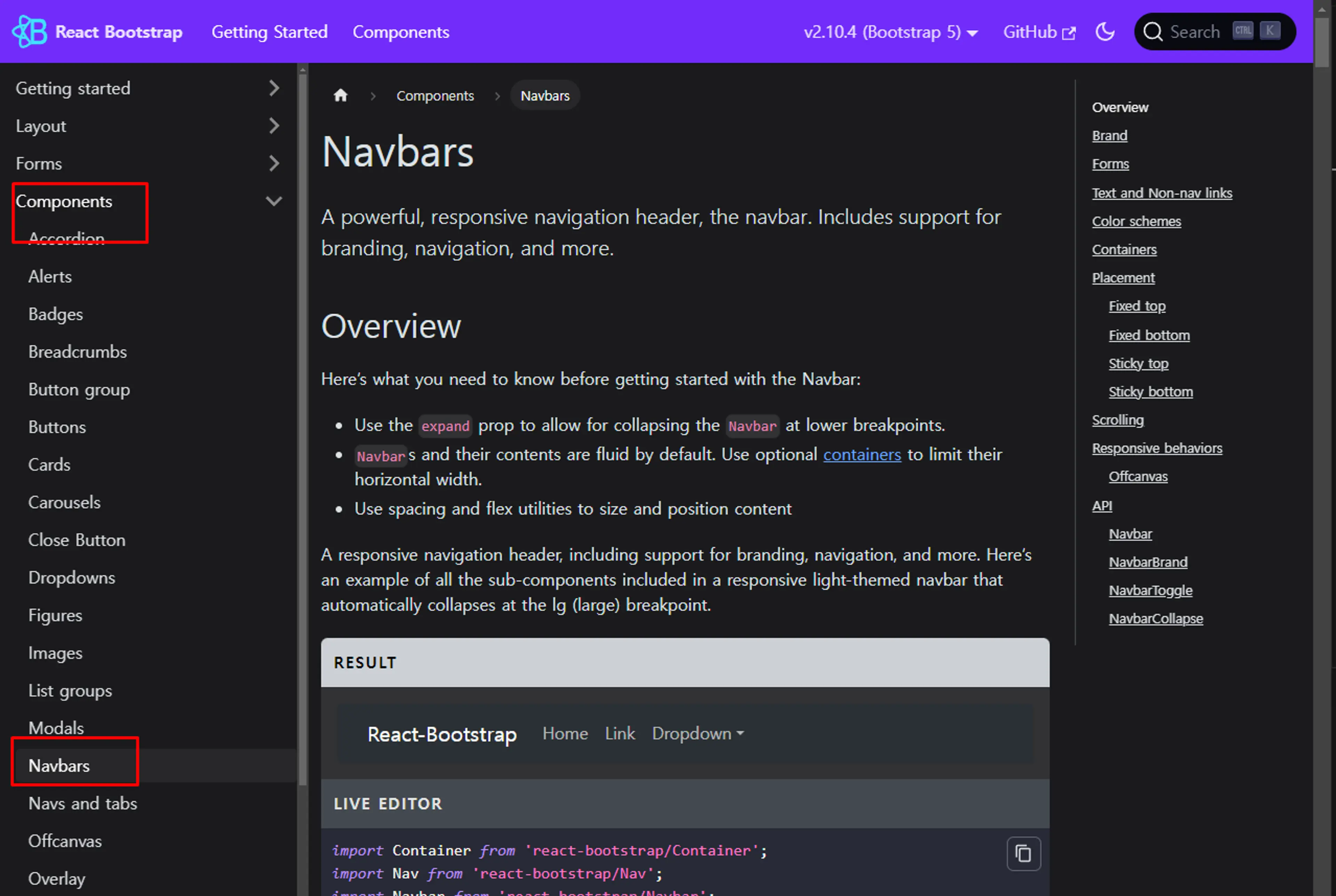The height and width of the screenshot is (896, 1336).
Task: Jump to Offcanvas in table of contents
Action: 1138,477
